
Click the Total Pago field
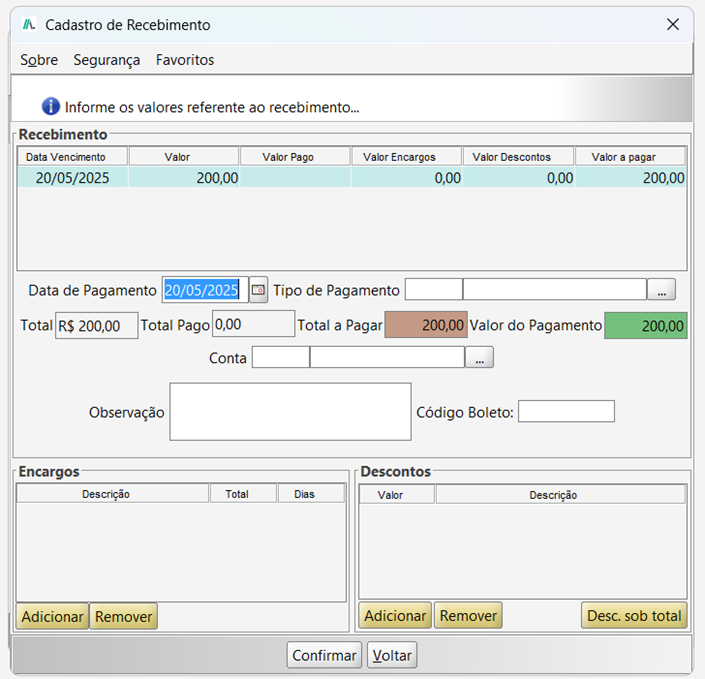pos(254,324)
